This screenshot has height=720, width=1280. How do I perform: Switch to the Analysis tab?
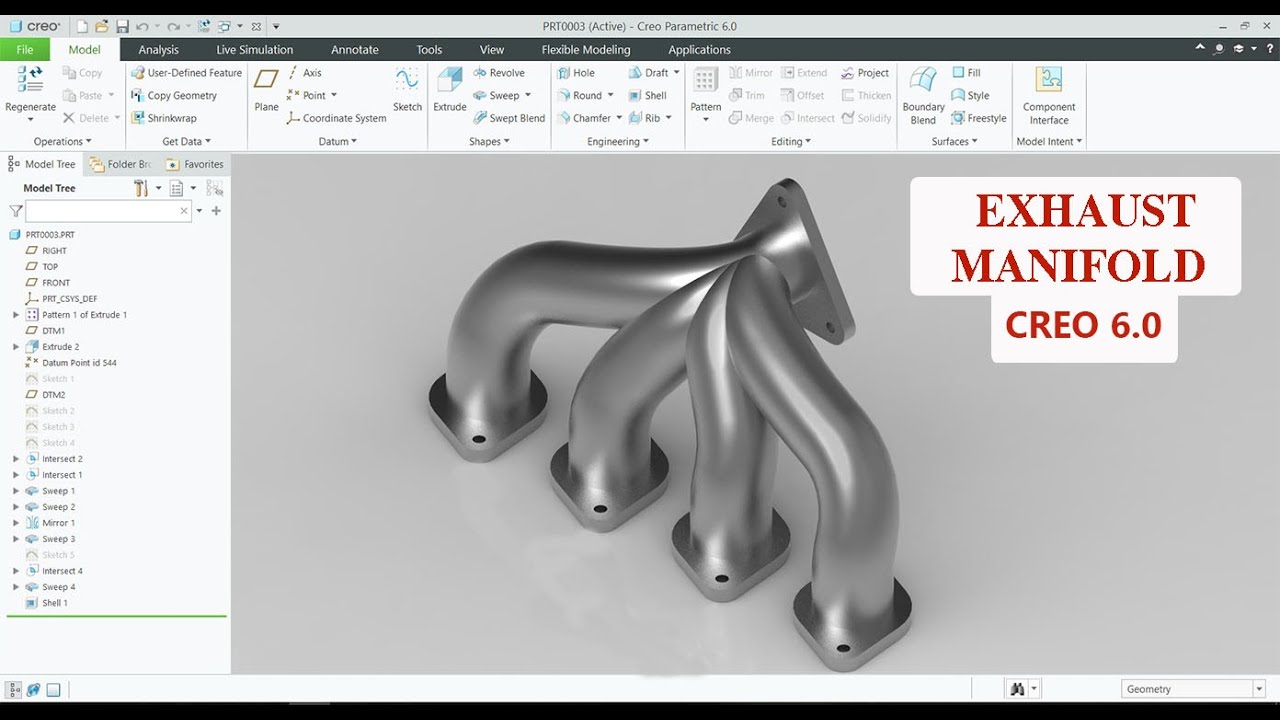(158, 50)
